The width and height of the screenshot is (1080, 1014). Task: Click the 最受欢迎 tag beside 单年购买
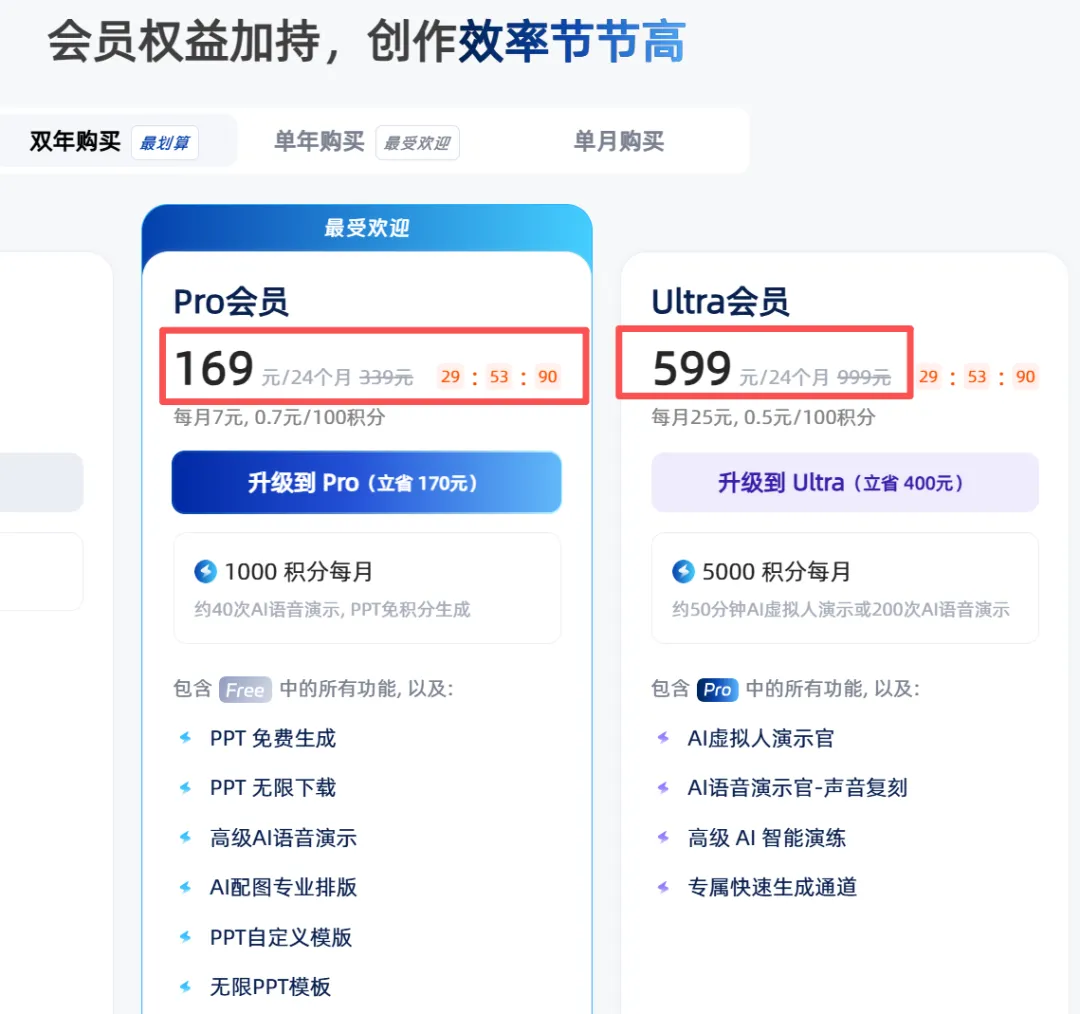(x=417, y=143)
